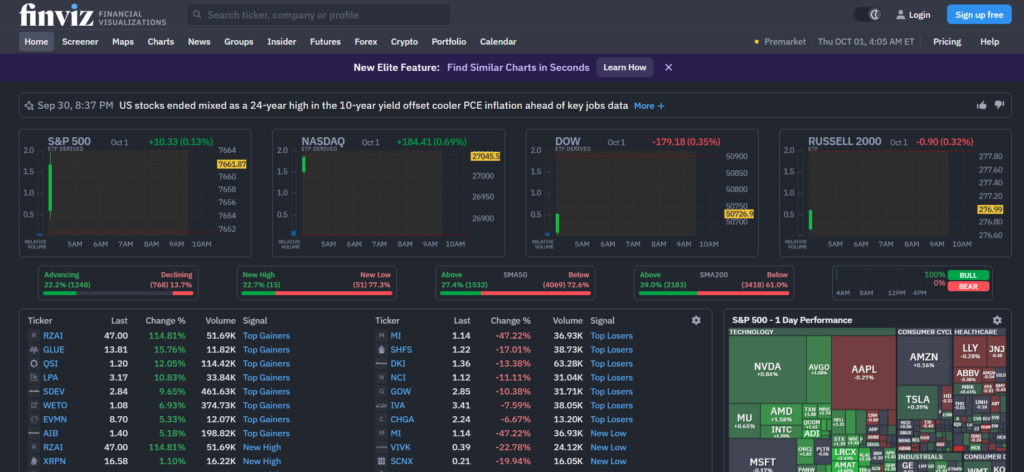
Task: Click the Sign up free button
Action: tap(979, 14)
